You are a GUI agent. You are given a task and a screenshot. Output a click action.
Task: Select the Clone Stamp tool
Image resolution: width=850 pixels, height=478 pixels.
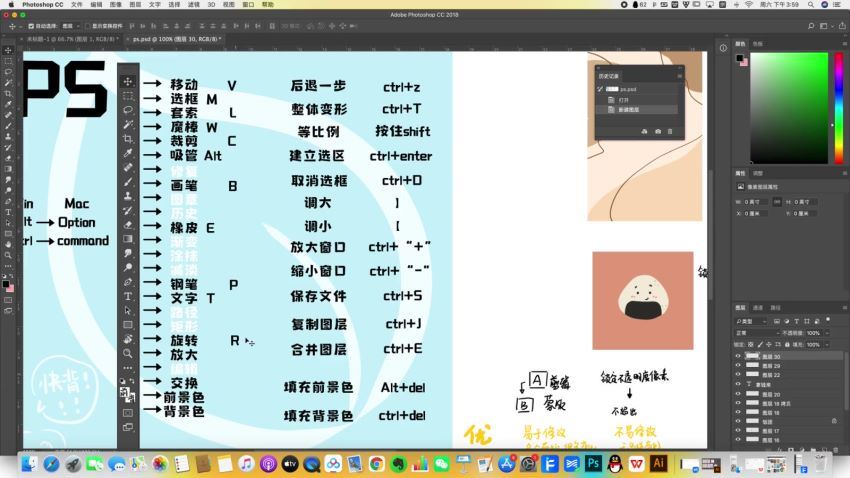click(8, 137)
